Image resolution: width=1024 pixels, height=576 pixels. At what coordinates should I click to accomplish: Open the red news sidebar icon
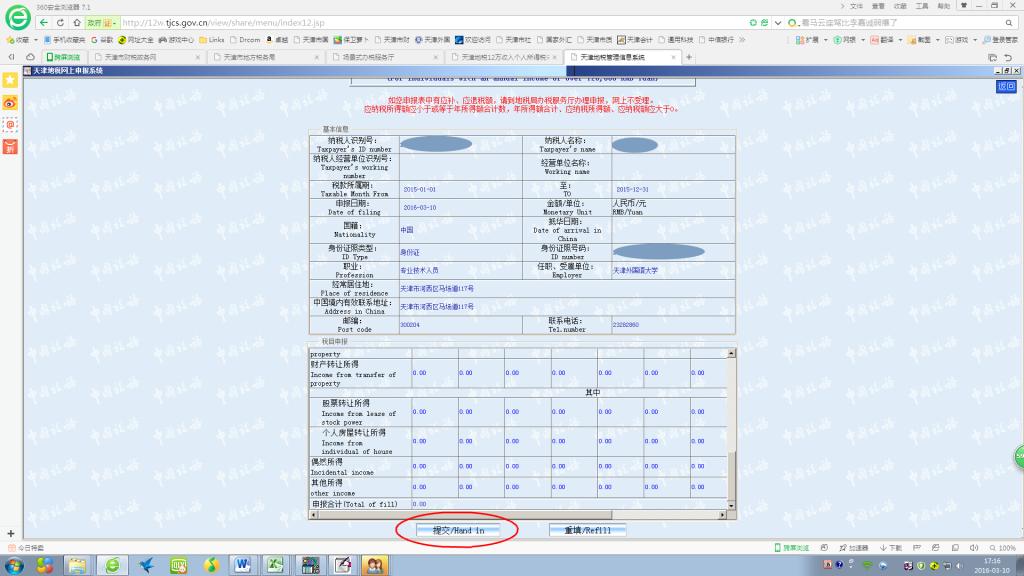(x=10, y=147)
